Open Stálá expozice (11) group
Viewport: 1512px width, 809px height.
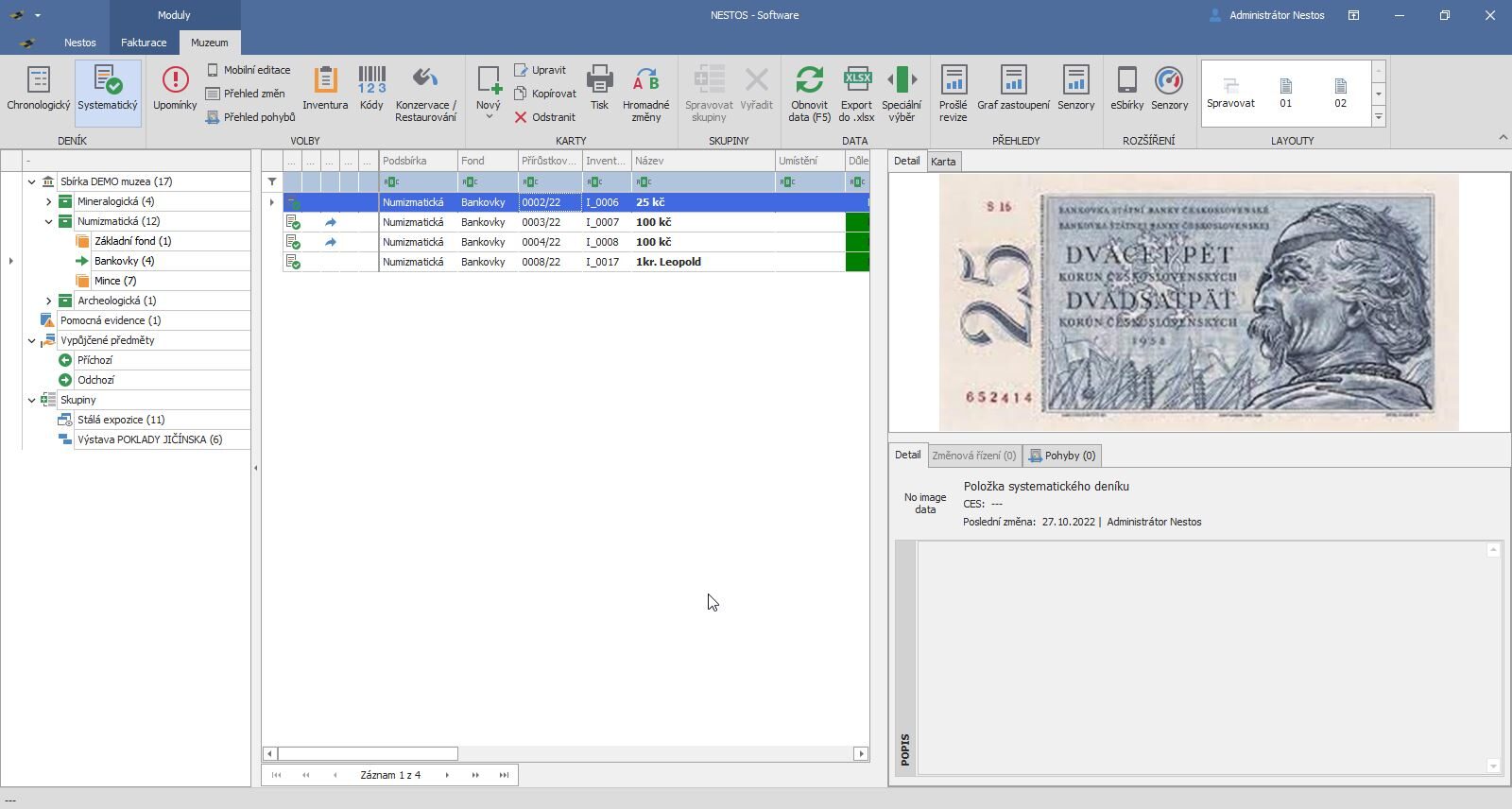coord(121,420)
